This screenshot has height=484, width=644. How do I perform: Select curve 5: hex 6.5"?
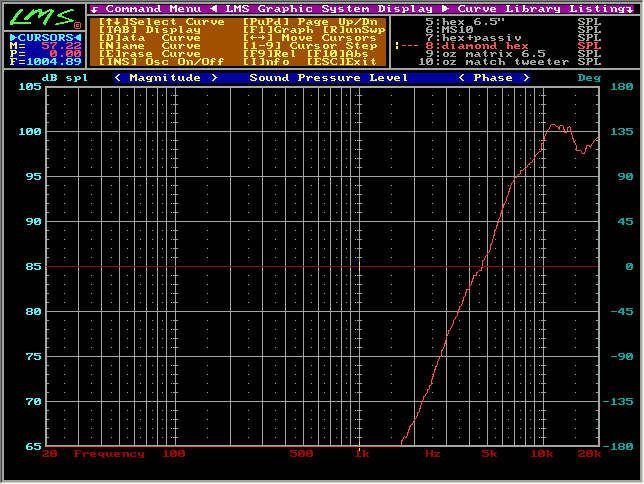coord(513,22)
